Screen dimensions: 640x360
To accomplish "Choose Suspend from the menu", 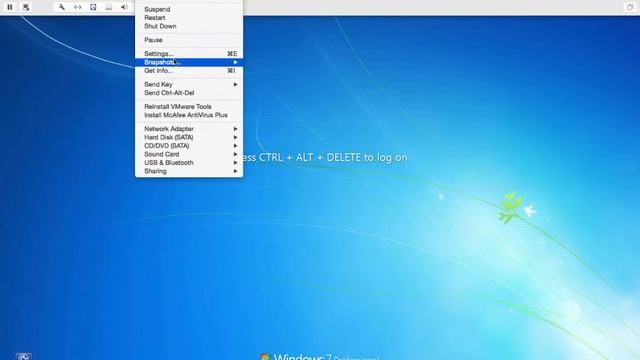I will coord(189,9).
